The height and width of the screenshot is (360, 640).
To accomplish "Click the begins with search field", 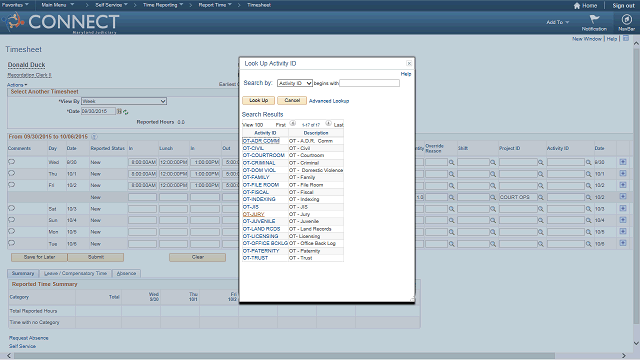I will coord(369,83).
